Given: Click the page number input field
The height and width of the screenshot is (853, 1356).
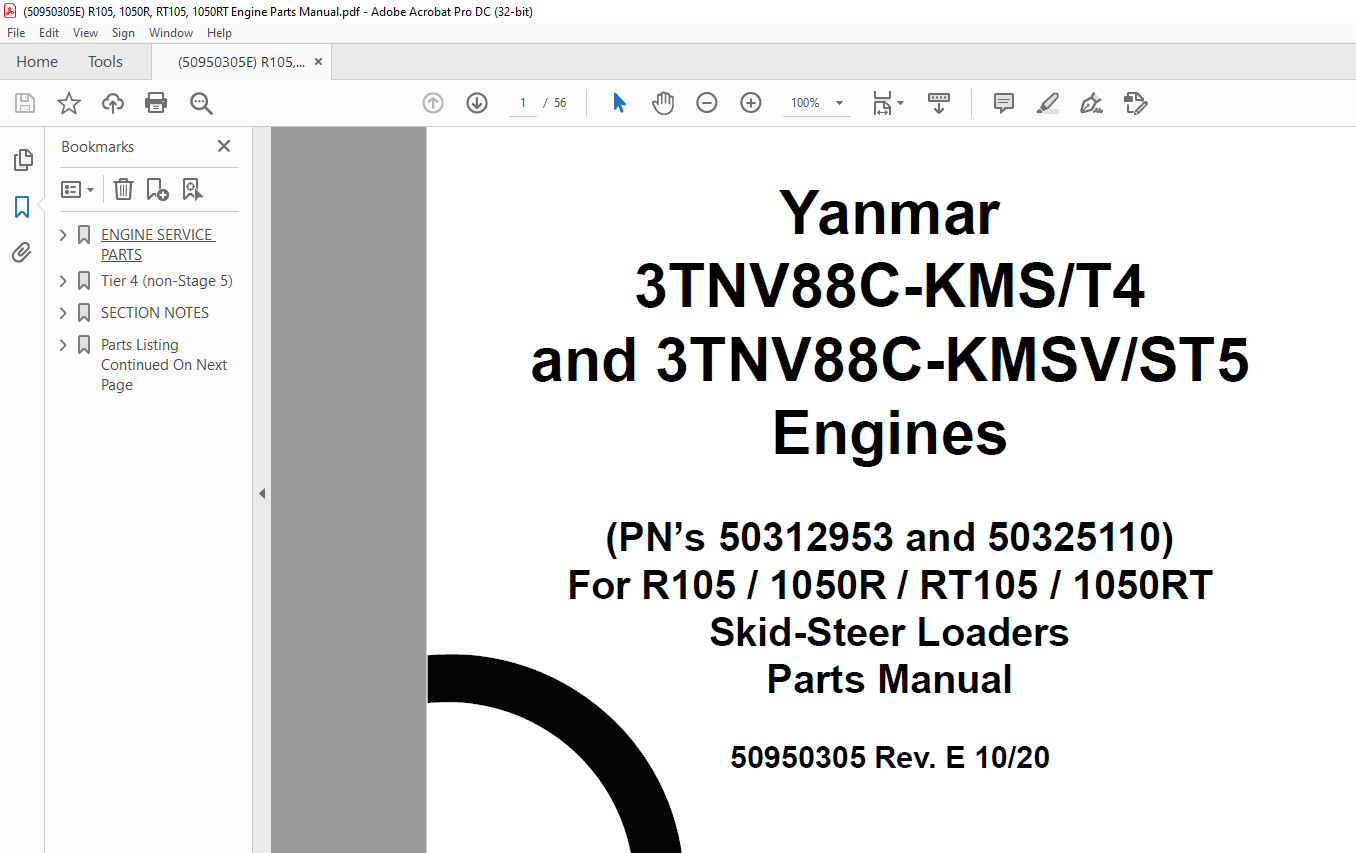Looking at the screenshot, I should [x=522, y=103].
